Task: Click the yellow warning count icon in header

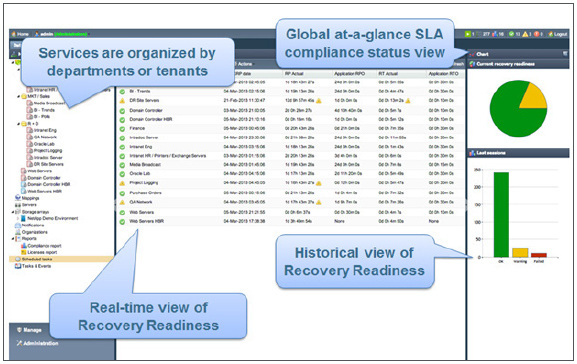Action: (x=525, y=34)
